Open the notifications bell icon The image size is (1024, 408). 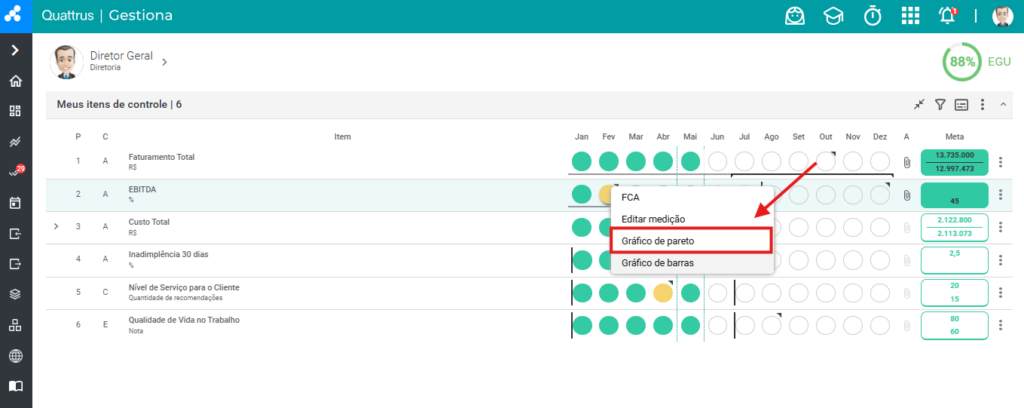click(948, 16)
